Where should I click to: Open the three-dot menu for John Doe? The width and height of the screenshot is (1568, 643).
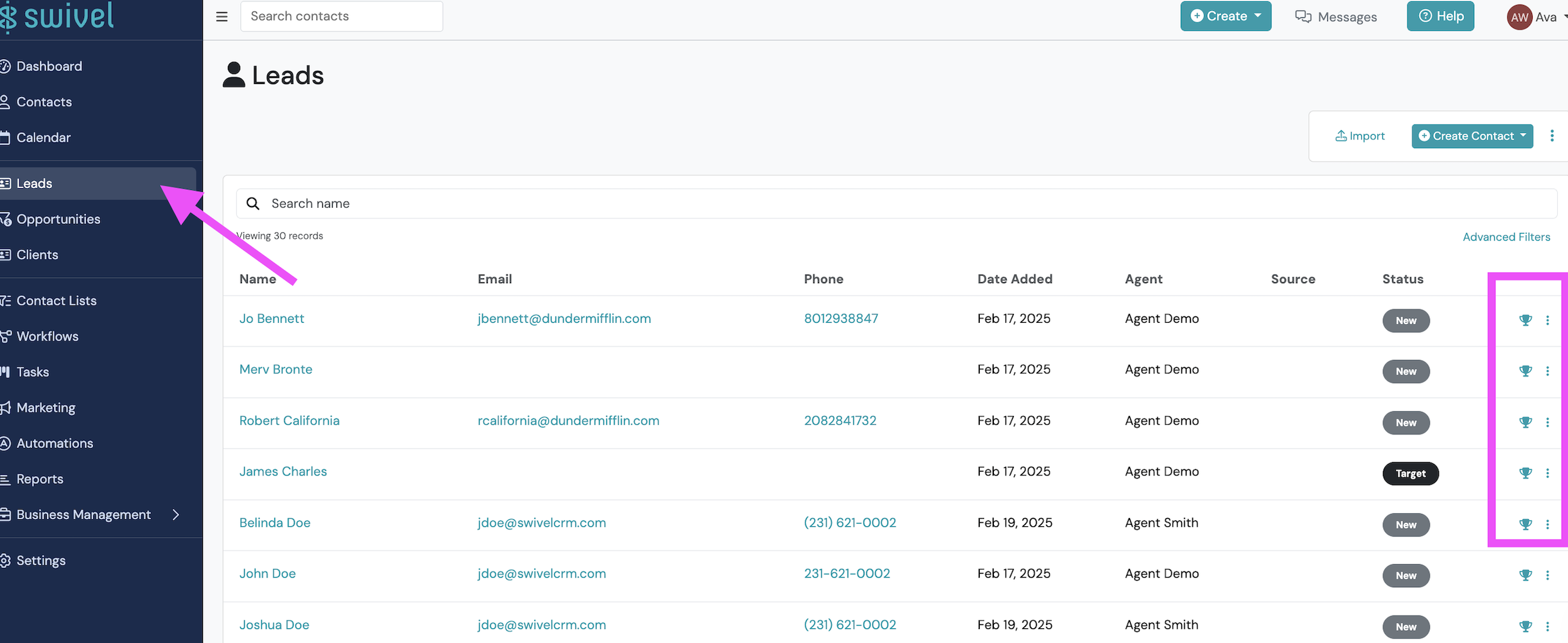click(1547, 575)
